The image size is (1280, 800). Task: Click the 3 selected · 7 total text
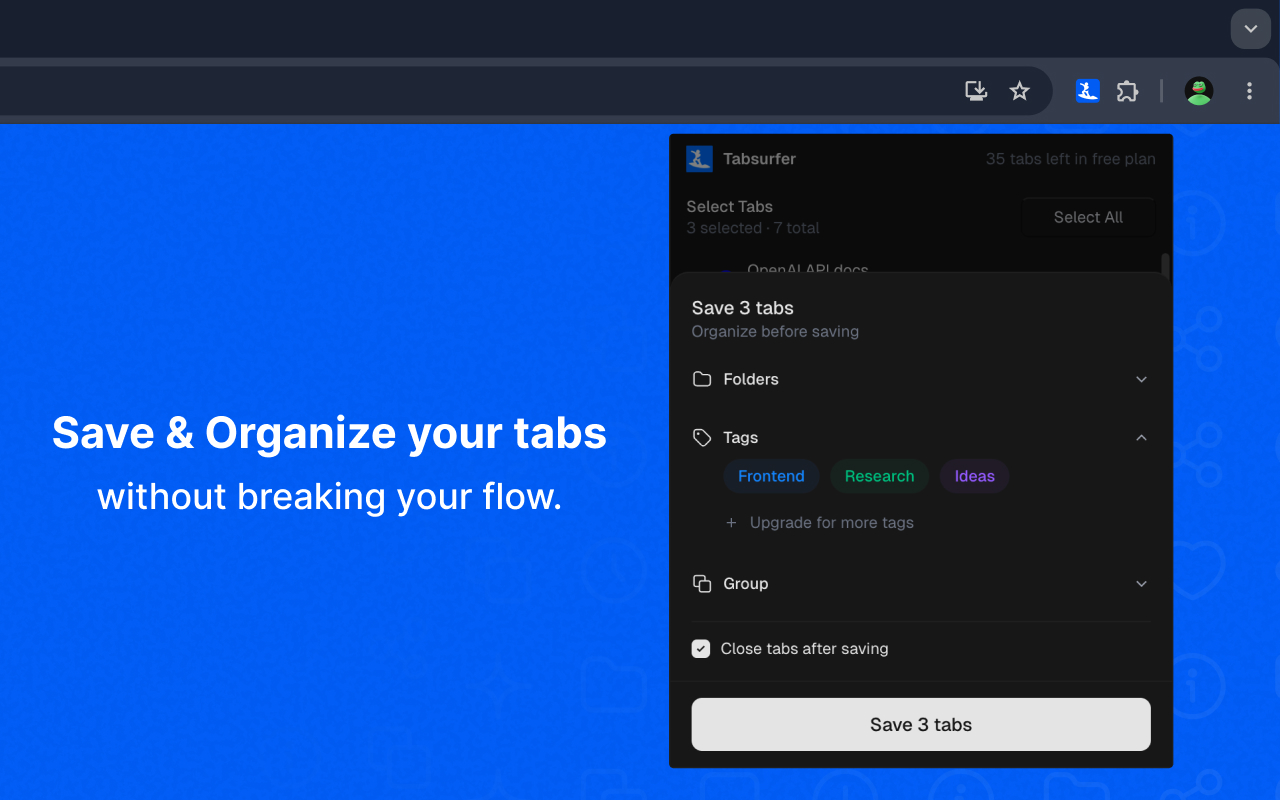coord(752,228)
